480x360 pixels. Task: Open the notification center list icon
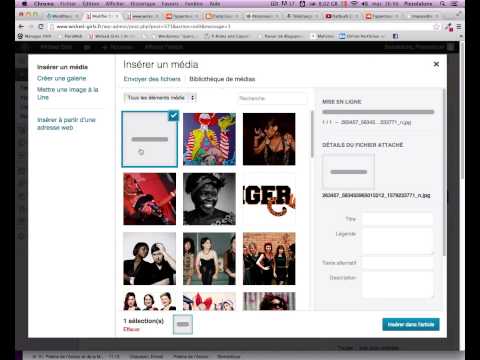click(454, 4)
